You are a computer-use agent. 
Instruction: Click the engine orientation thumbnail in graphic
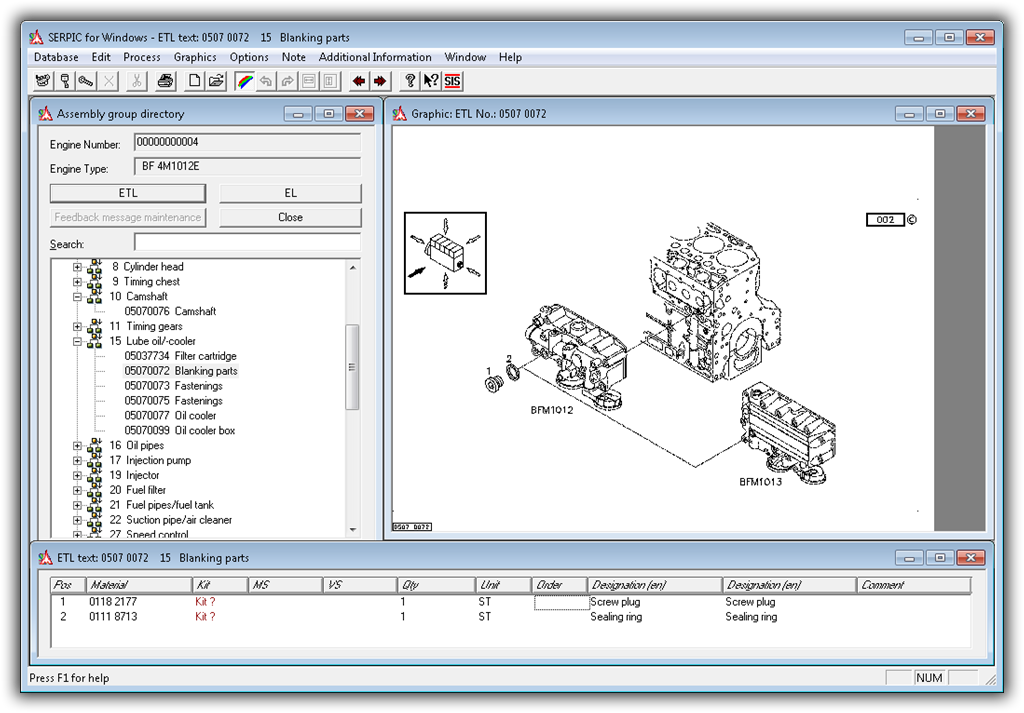point(445,253)
